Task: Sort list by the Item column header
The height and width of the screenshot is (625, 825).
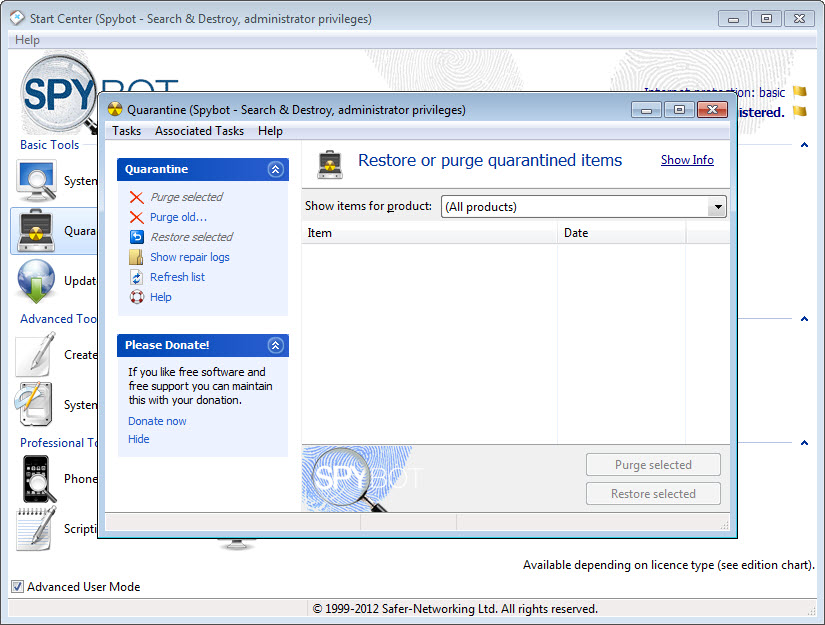Action: 429,233
